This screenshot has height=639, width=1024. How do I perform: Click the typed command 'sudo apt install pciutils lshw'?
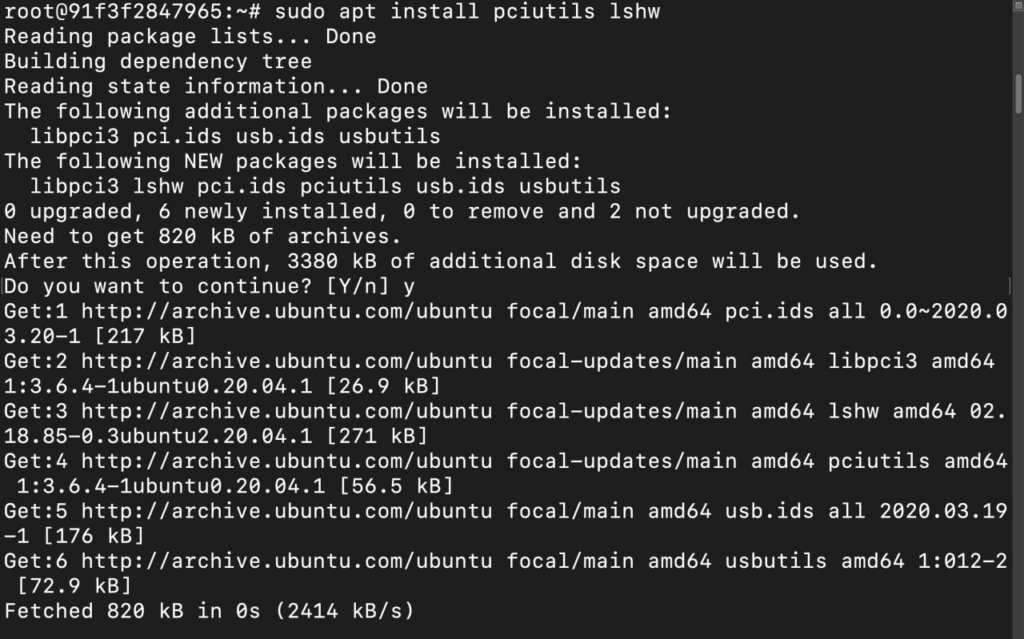pyautogui.click(x=467, y=12)
